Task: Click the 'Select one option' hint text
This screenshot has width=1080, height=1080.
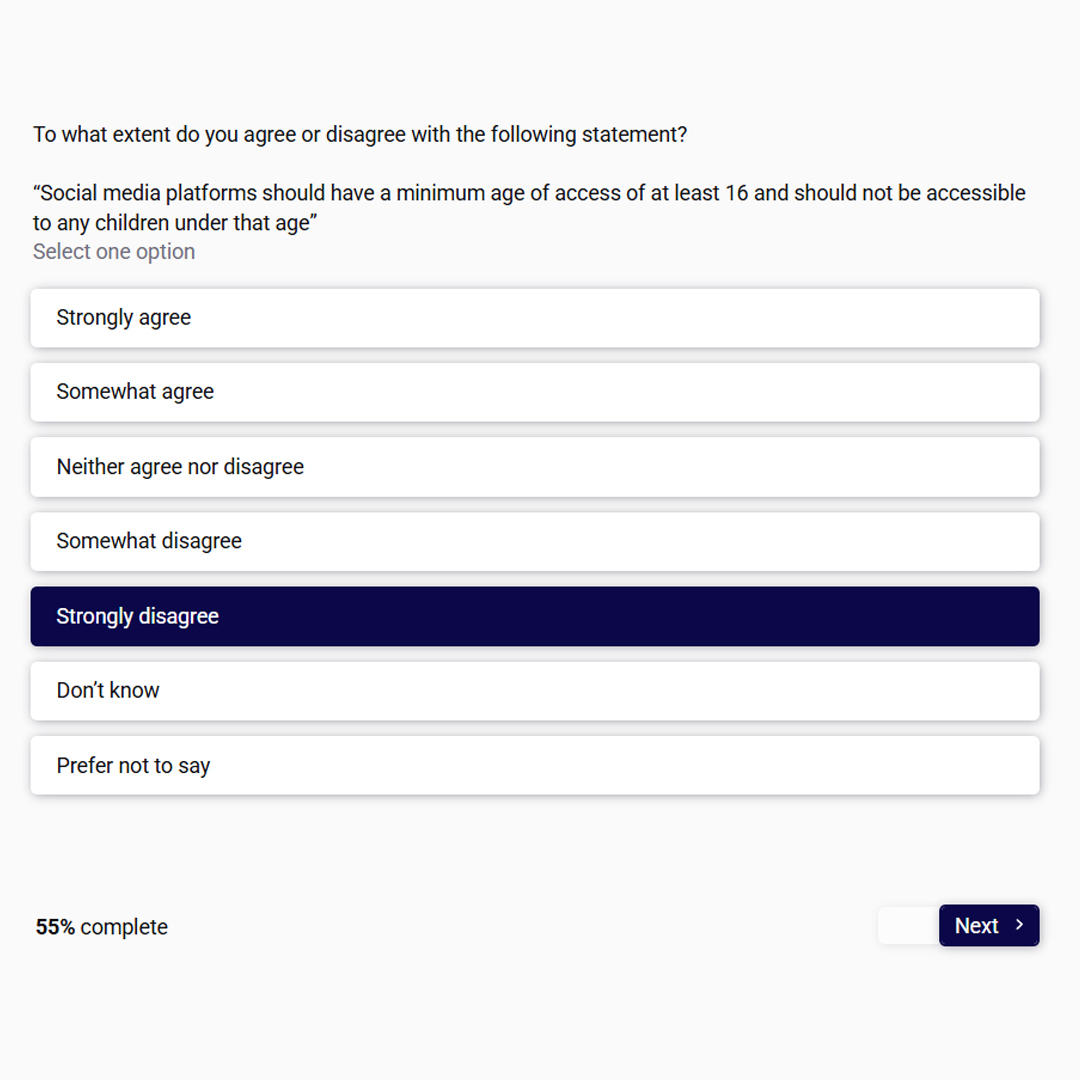Action: pos(114,251)
